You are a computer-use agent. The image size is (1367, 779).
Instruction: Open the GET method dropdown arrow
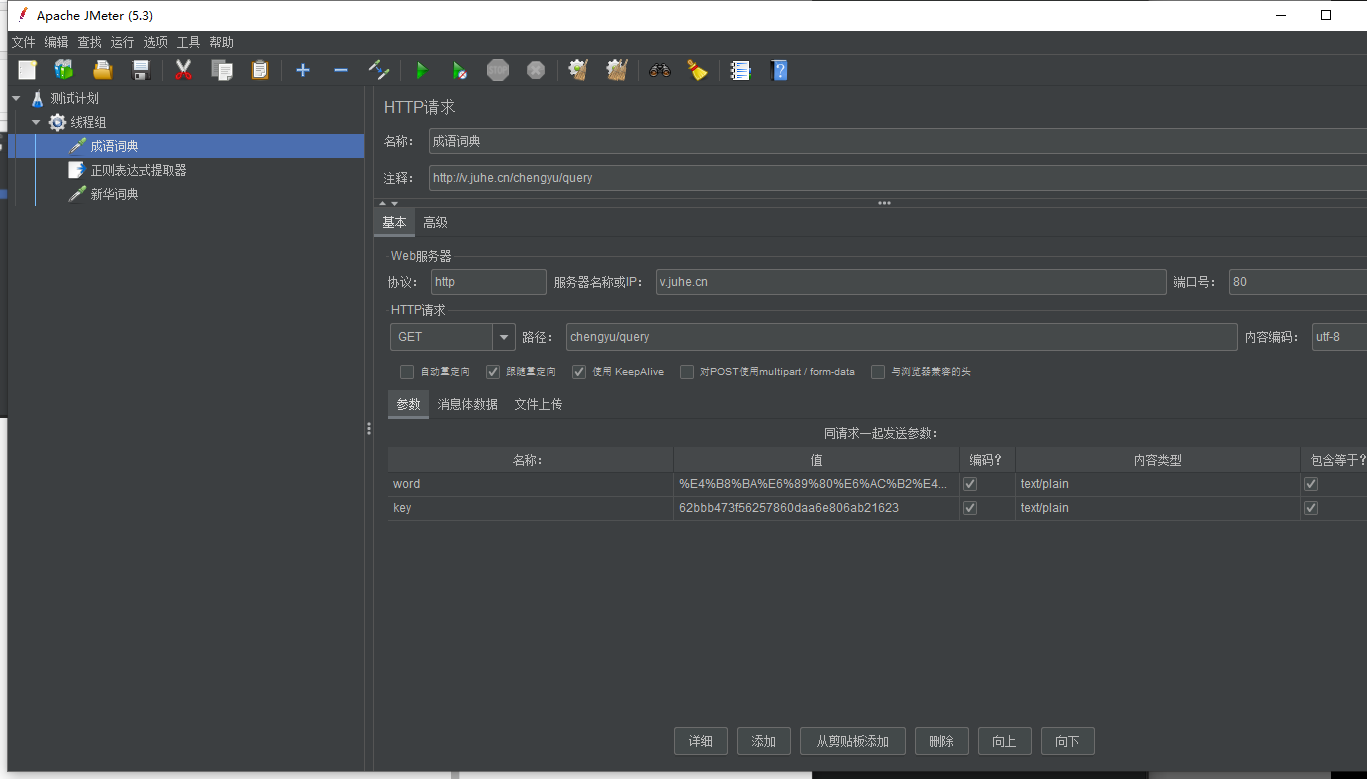(x=504, y=337)
